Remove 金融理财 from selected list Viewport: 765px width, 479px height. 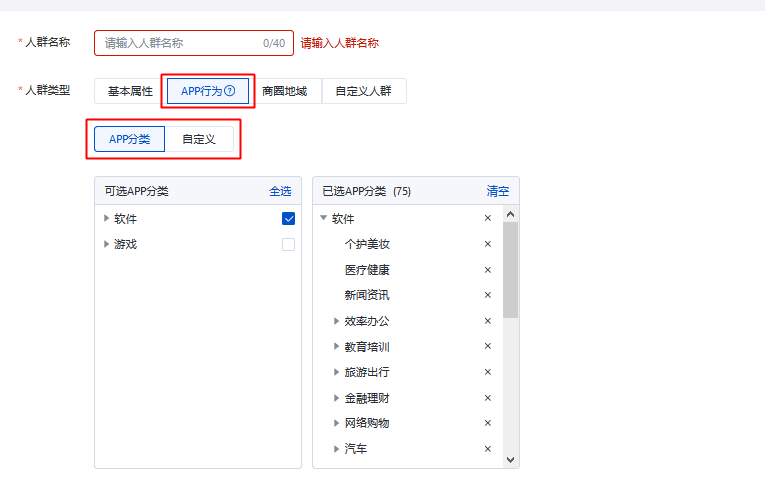487,398
